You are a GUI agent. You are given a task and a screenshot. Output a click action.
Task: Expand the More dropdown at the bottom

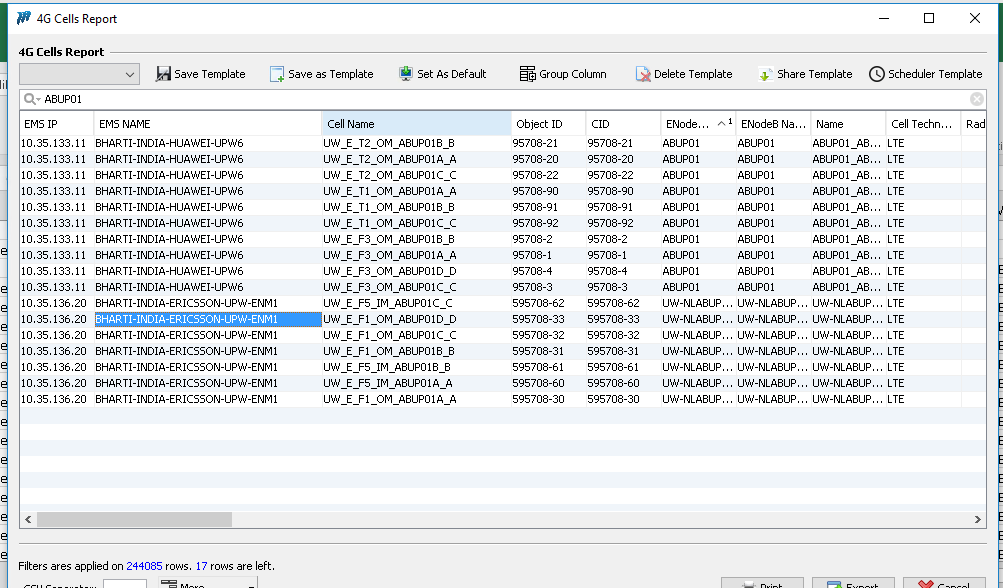(208, 584)
